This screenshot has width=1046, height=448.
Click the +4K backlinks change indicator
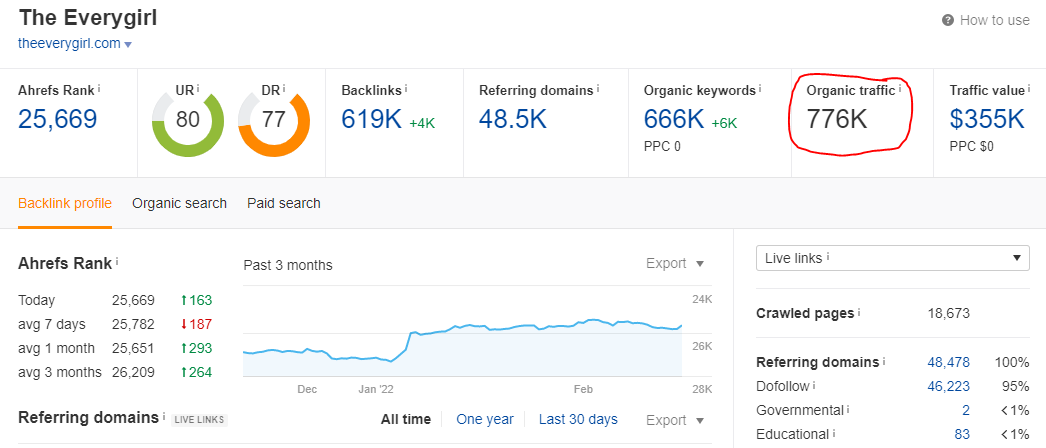click(x=422, y=123)
